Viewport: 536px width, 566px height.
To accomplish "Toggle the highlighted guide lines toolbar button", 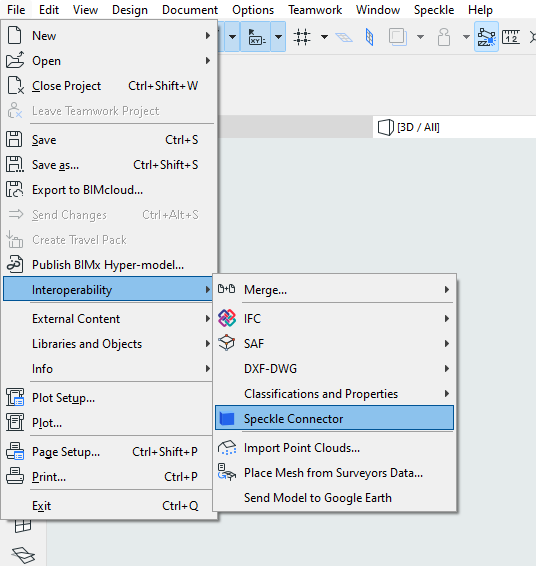I will coord(486,36).
